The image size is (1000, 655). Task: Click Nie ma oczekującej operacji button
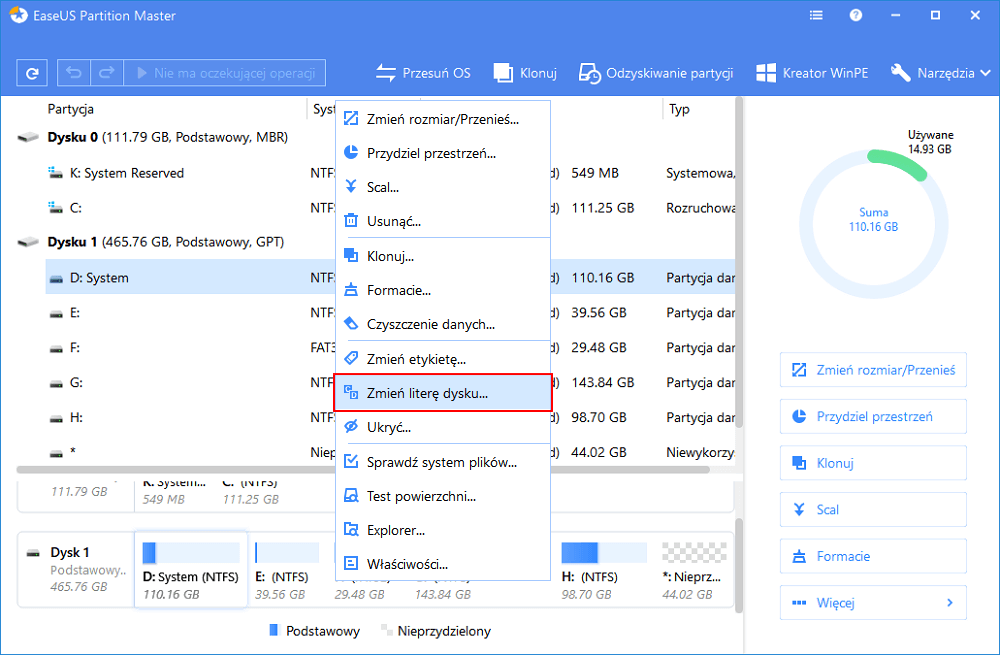(x=225, y=73)
